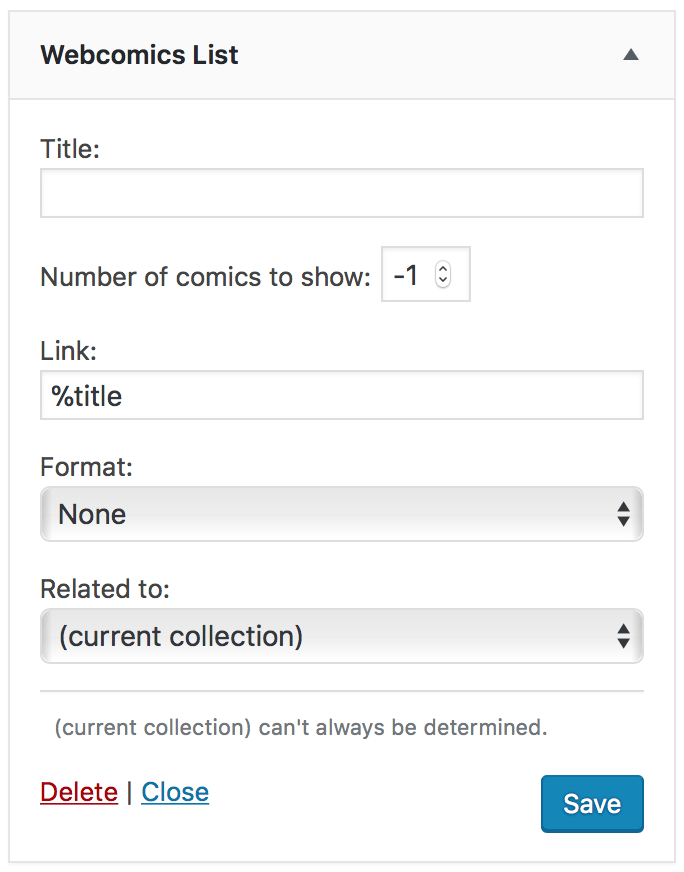The height and width of the screenshot is (872, 684).
Task: Click the Number of comics to show label
Action: tap(205, 276)
